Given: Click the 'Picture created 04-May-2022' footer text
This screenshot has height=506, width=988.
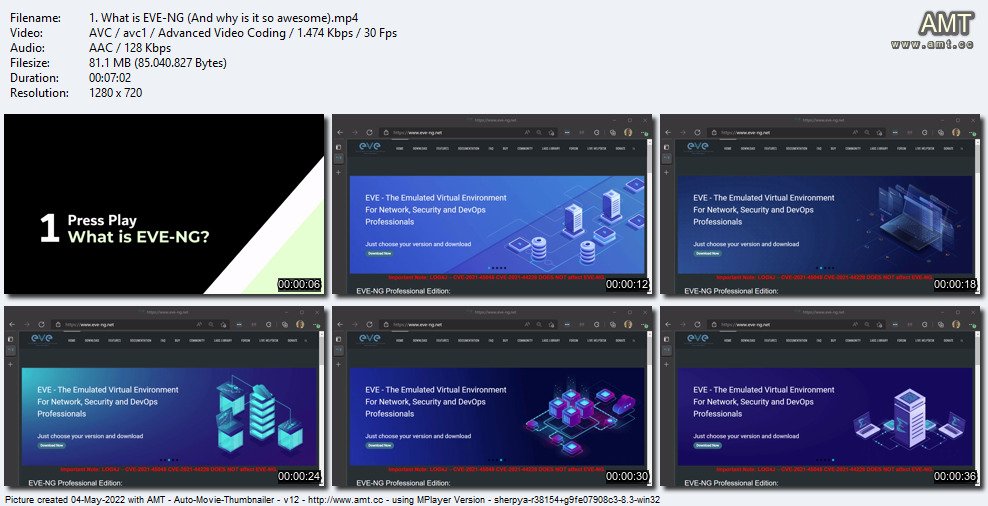Looking at the screenshot, I should (332, 499).
